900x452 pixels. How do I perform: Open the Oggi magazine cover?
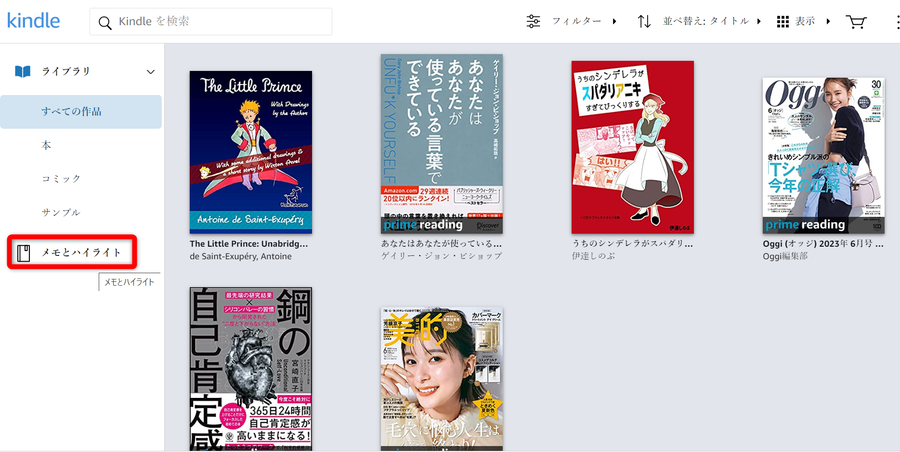pyautogui.click(x=824, y=156)
